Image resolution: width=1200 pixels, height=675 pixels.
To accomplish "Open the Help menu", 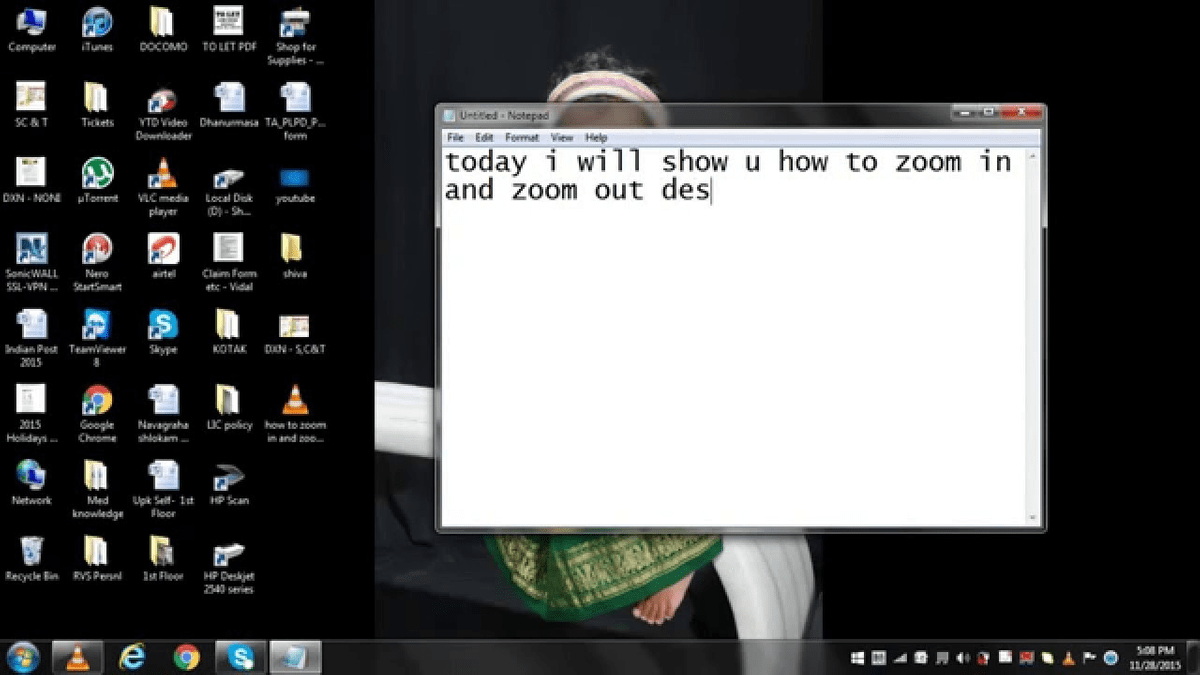I will click(x=597, y=137).
